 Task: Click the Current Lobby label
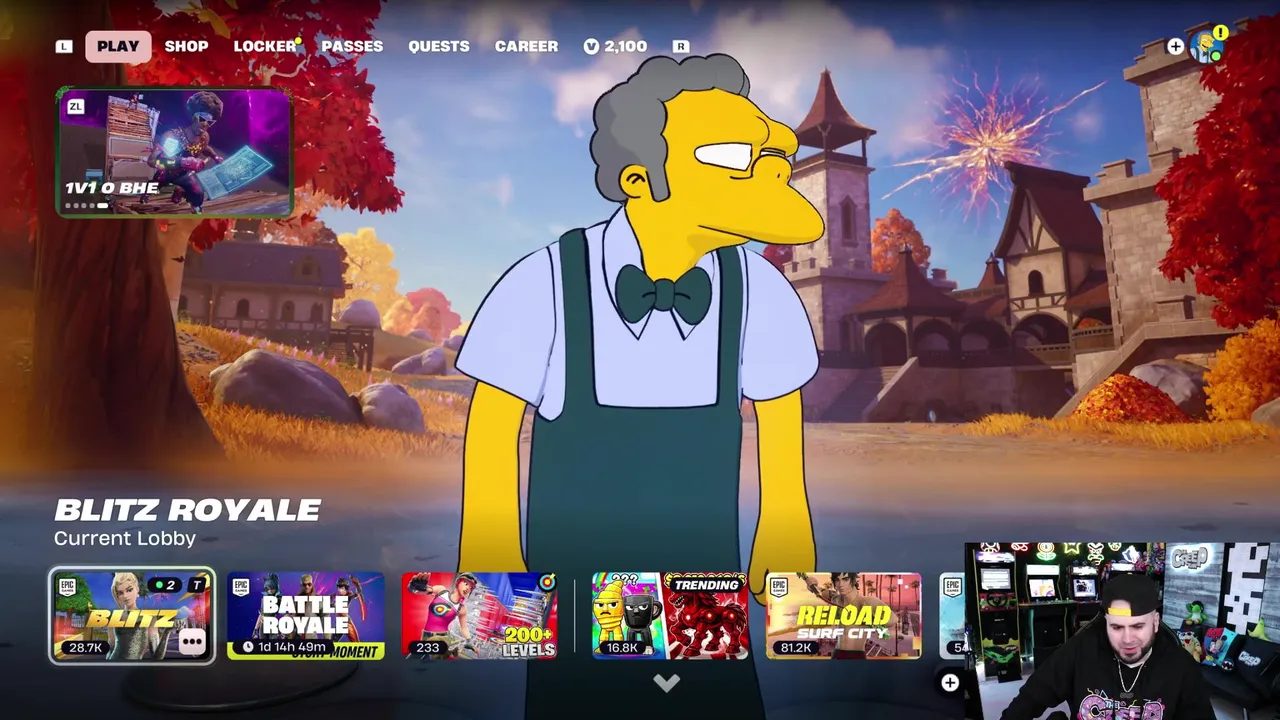tap(125, 538)
